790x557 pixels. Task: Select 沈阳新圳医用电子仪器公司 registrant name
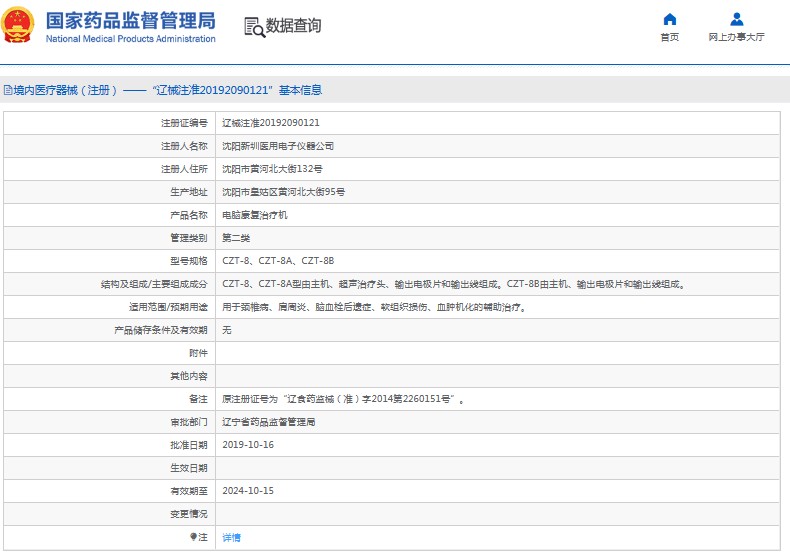click(278, 146)
